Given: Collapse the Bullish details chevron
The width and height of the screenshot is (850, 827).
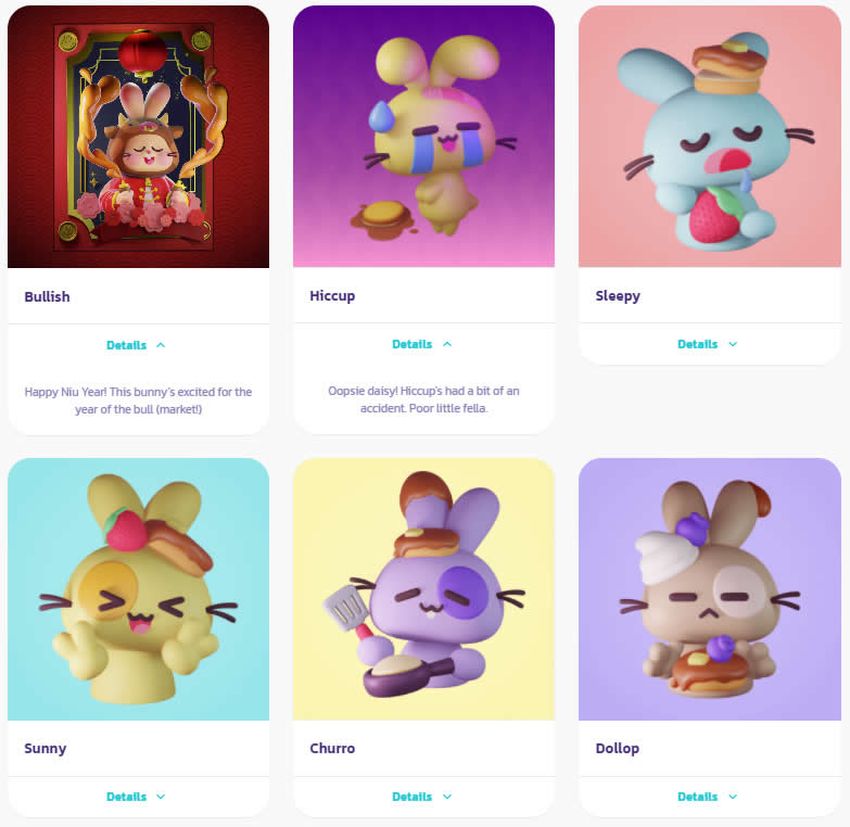Looking at the screenshot, I should click(x=160, y=345).
